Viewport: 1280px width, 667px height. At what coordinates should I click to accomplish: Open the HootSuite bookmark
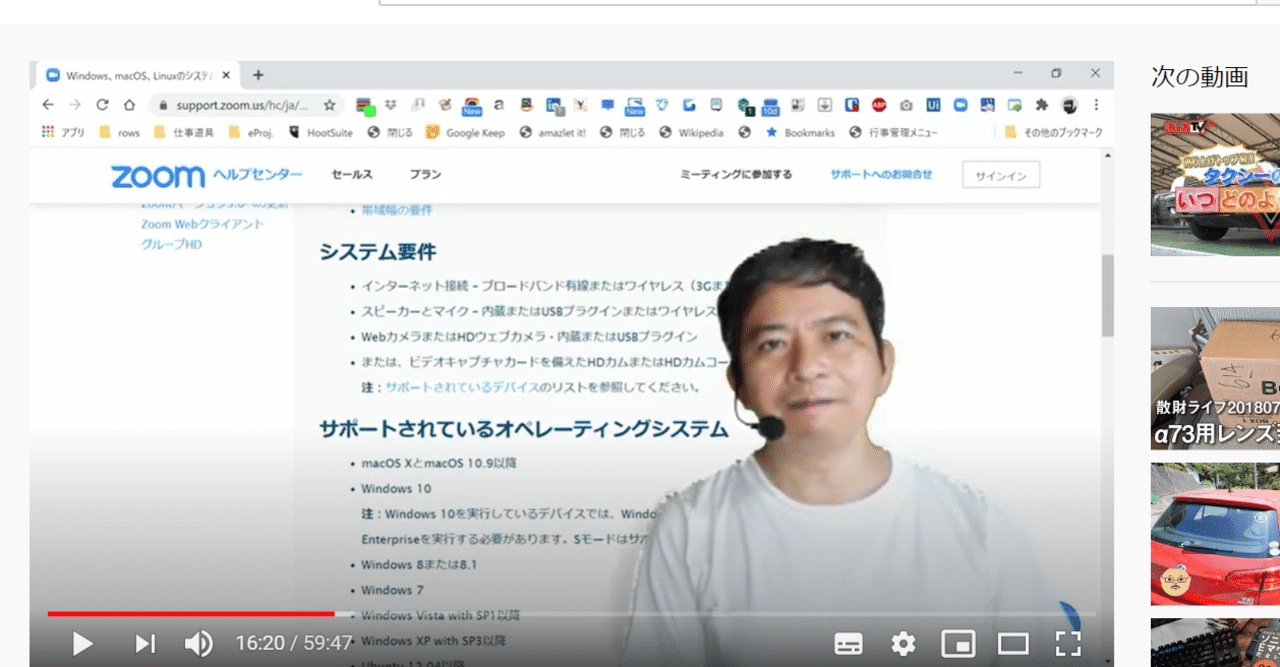click(321, 132)
